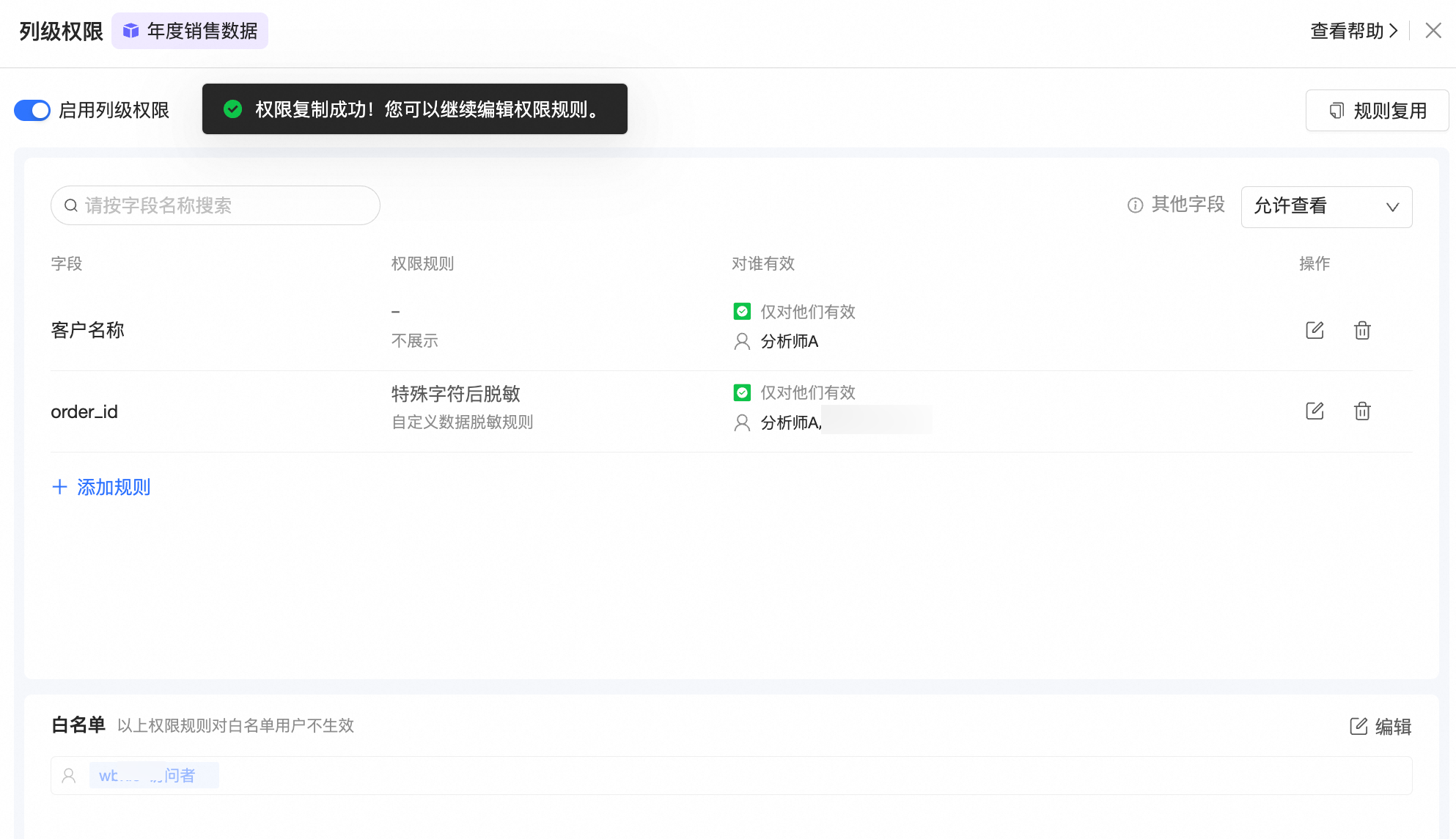This screenshot has height=839, width=1456.
Task: Focus the field name search box
Action: click(x=220, y=205)
